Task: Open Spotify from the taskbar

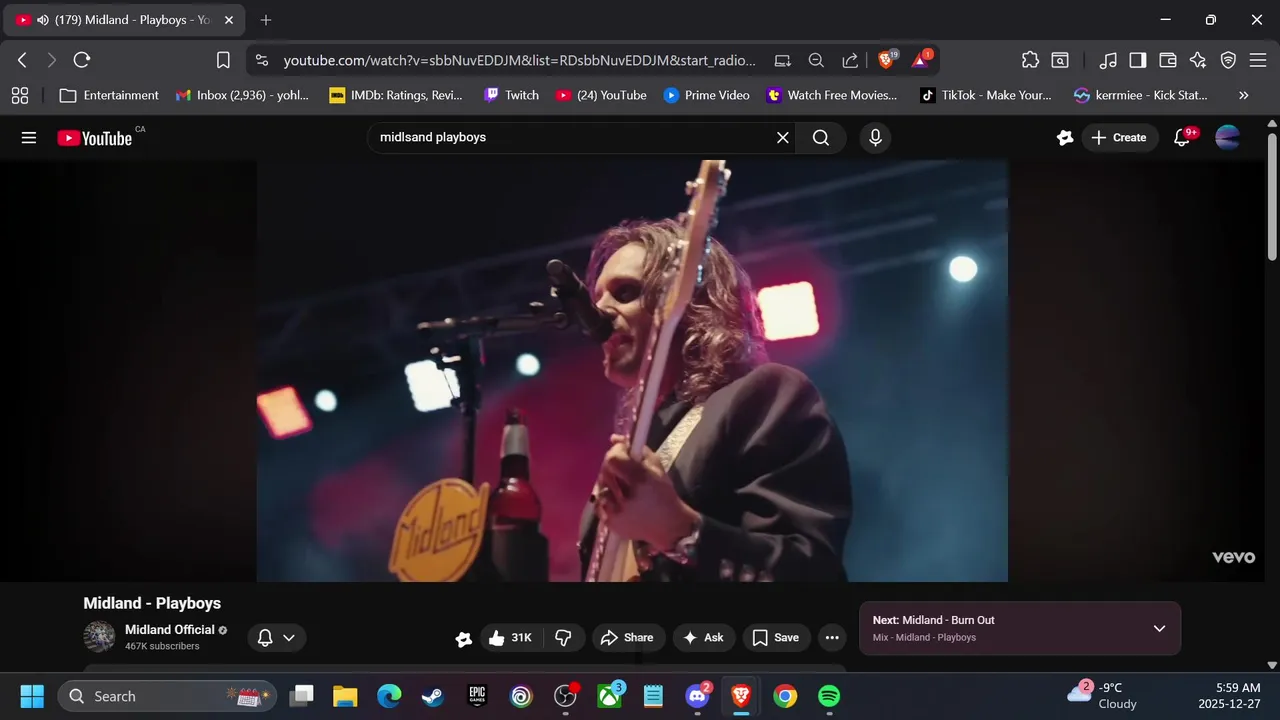Action: 829,696
